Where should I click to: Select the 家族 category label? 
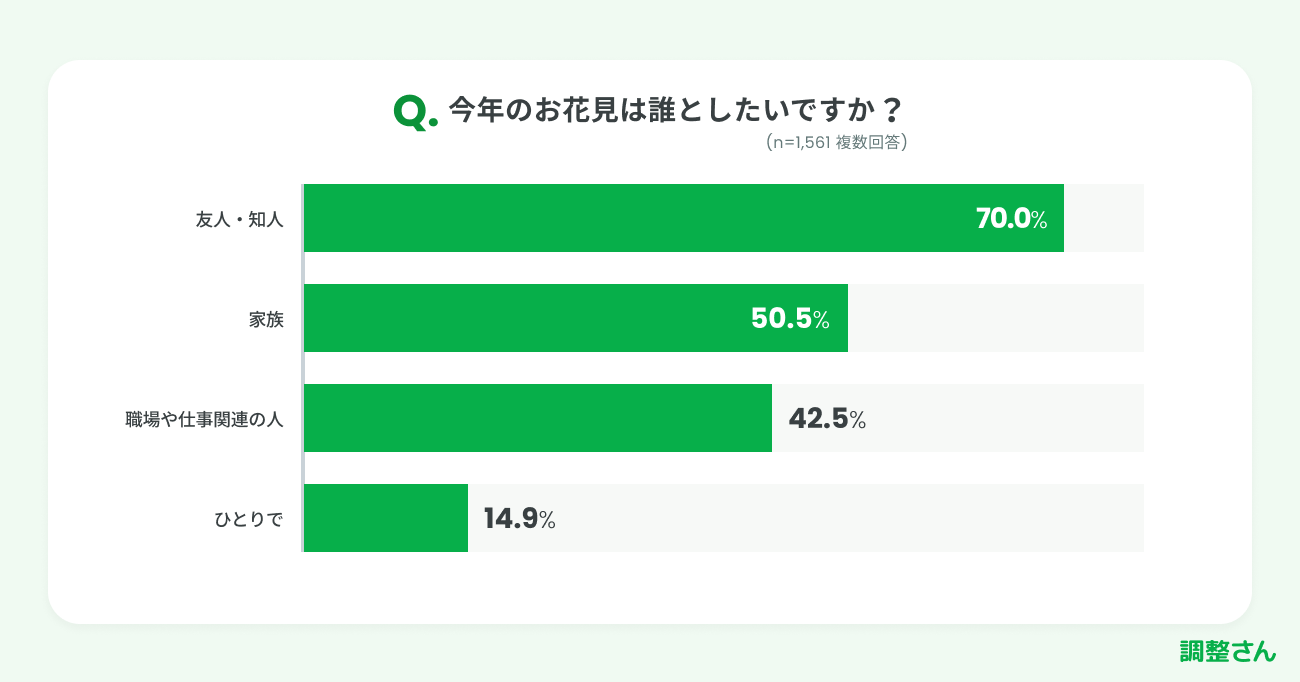(x=266, y=319)
